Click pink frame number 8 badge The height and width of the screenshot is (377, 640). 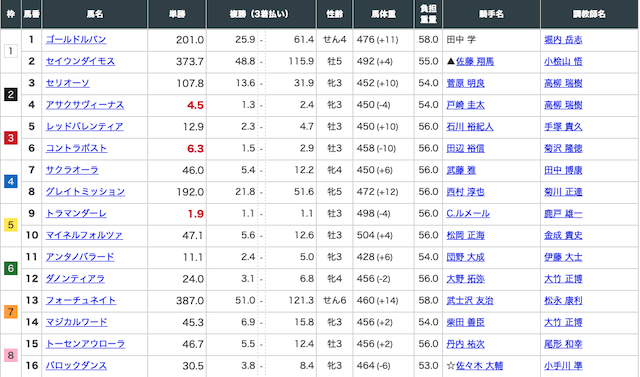(x=11, y=355)
